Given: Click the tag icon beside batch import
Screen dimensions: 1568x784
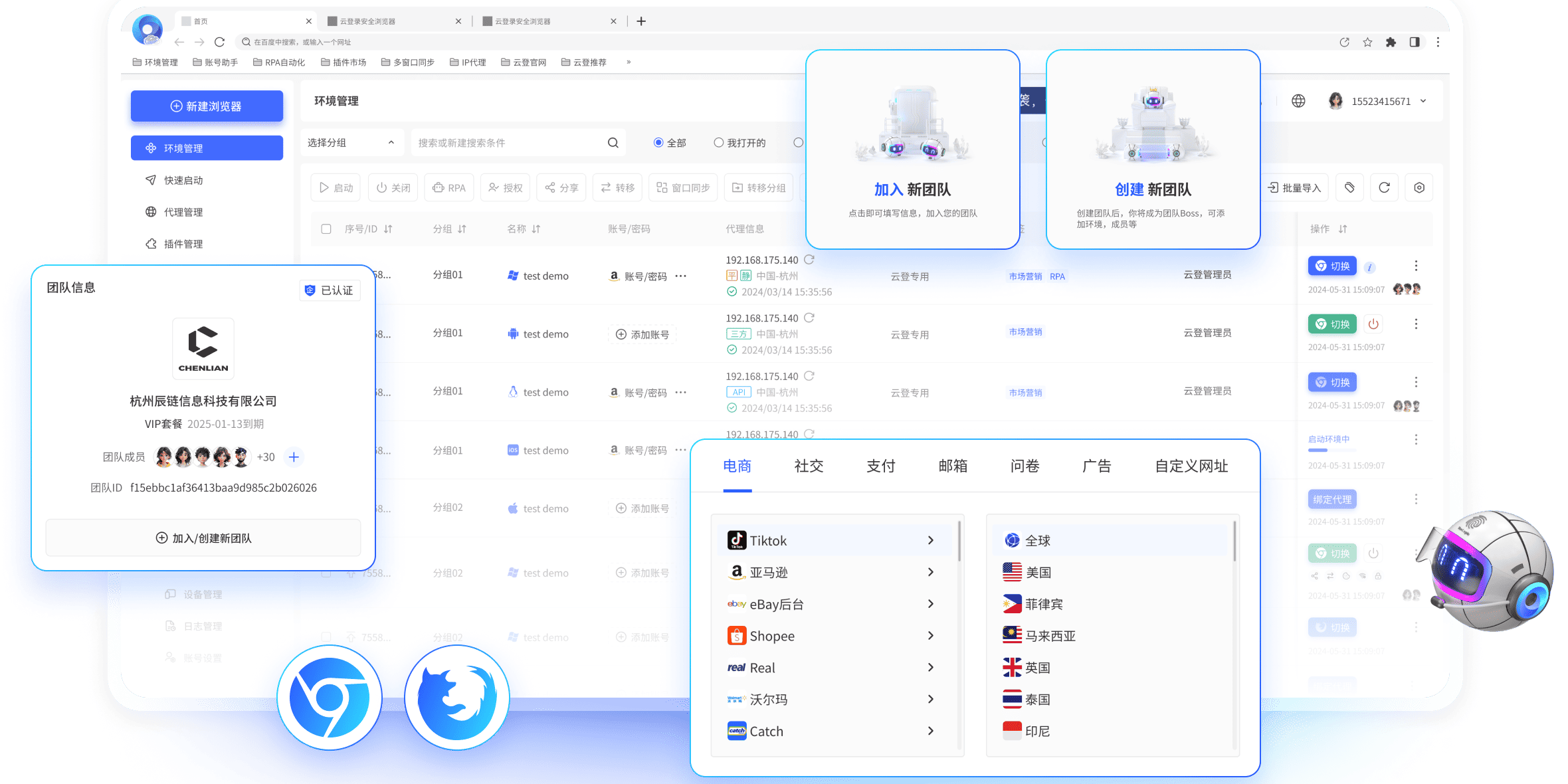Looking at the screenshot, I should tap(1349, 188).
